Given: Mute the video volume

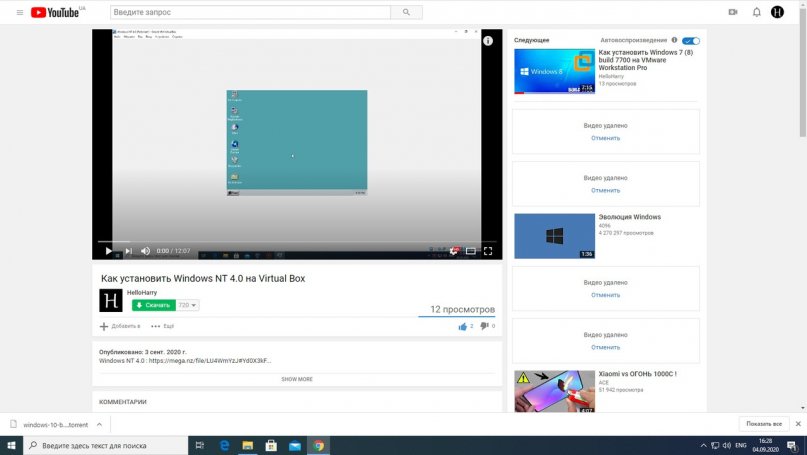Looking at the screenshot, I should [x=145, y=251].
